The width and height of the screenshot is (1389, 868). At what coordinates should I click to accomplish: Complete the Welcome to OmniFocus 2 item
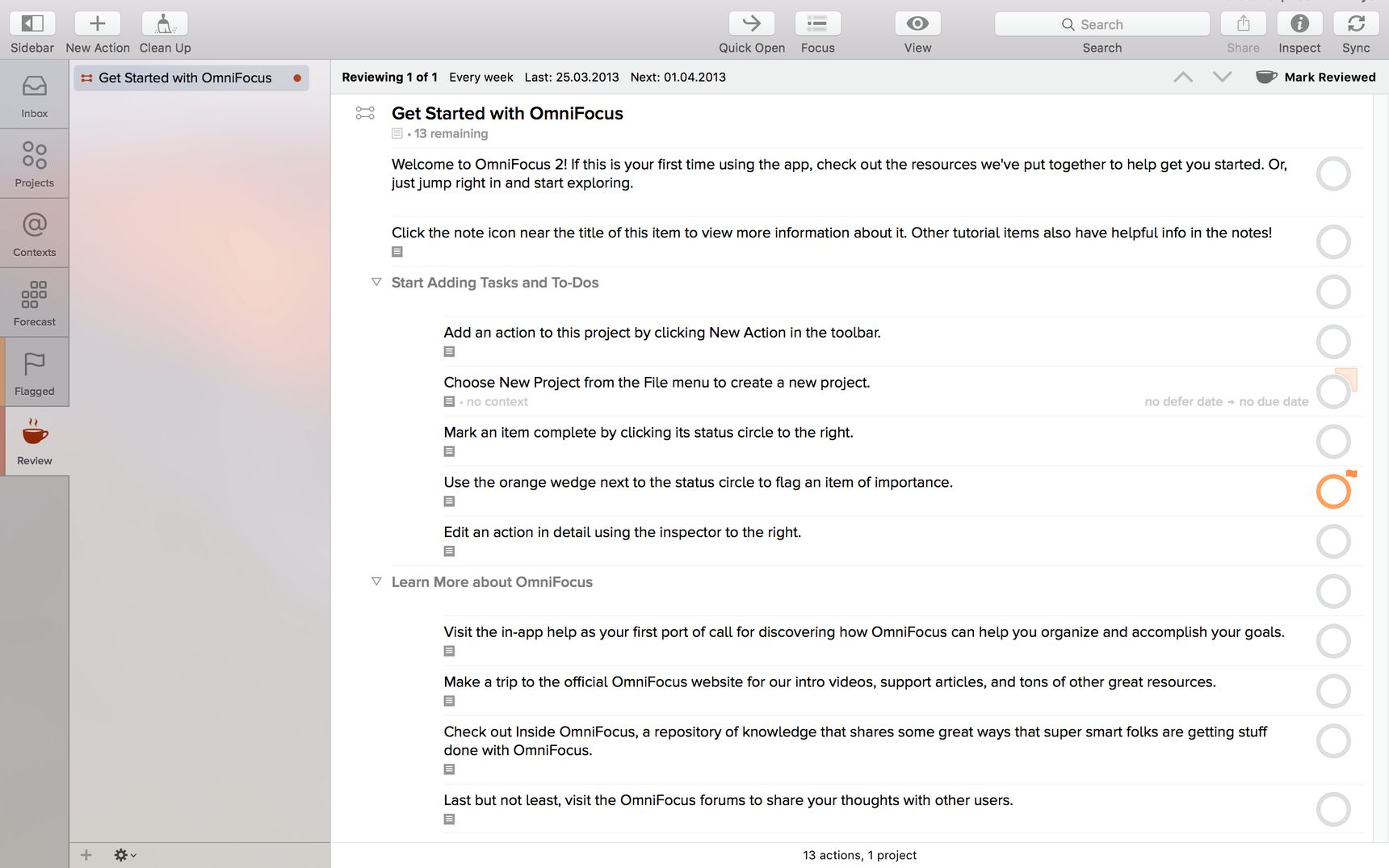point(1333,174)
